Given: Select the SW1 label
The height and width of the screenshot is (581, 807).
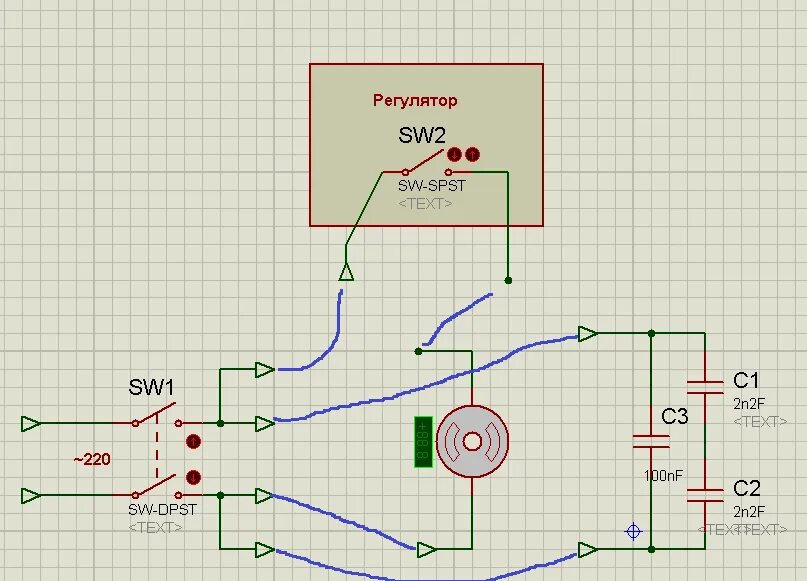Looking at the screenshot, I should (x=151, y=387).
